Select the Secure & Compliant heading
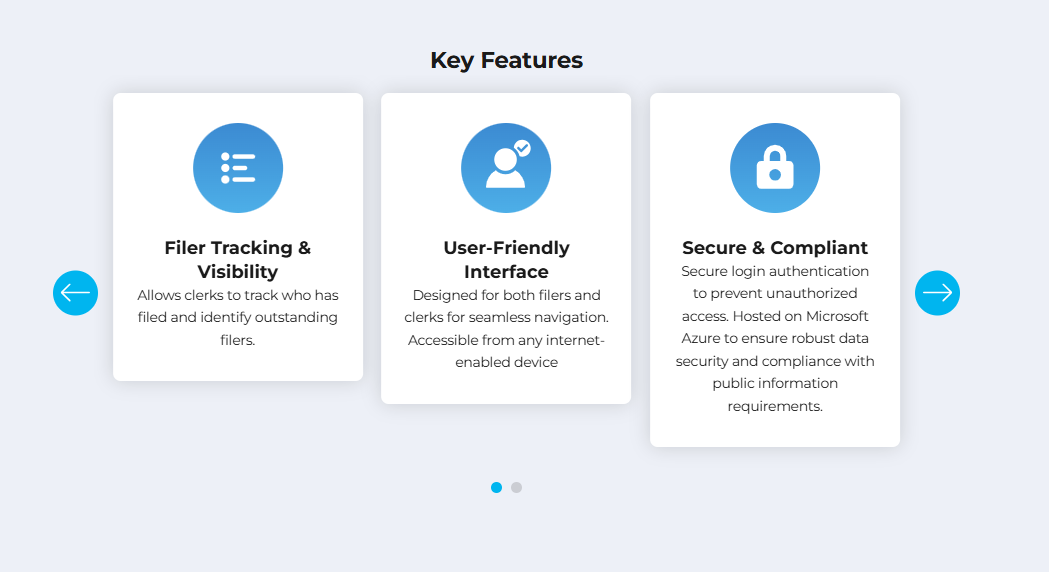The height and width of the screenshot is (572, 1049). (x=775, y=248)
